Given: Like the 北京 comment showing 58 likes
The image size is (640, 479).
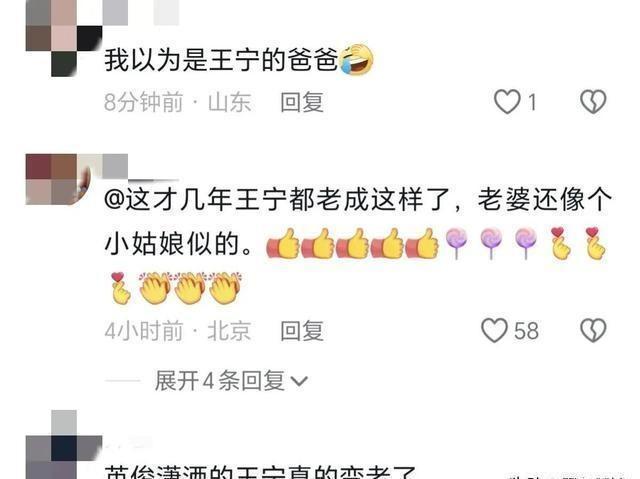Looking at the screenshot, I should pos(494,330).
